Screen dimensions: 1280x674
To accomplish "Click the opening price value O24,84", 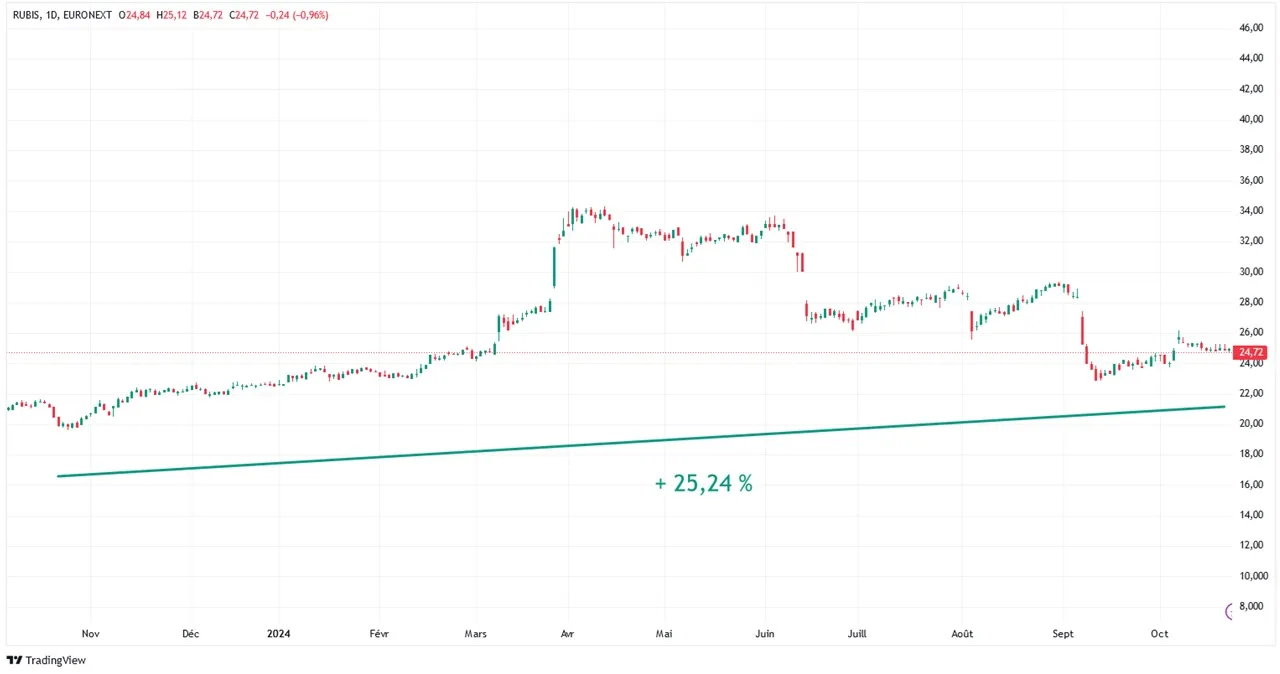I will [x=134, y=15].
